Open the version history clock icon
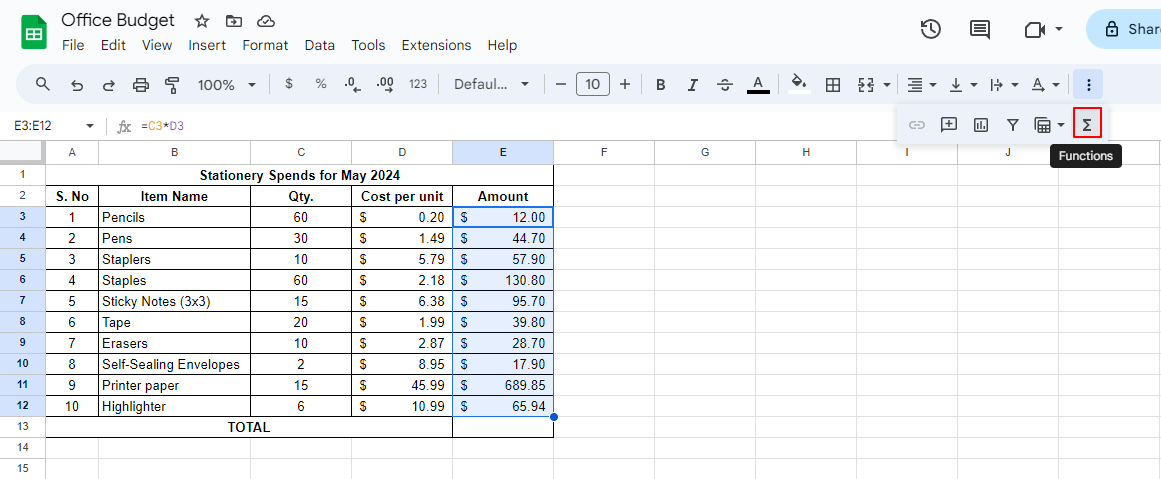This screenshot has height=479, width=1161. tap(931, 29)
